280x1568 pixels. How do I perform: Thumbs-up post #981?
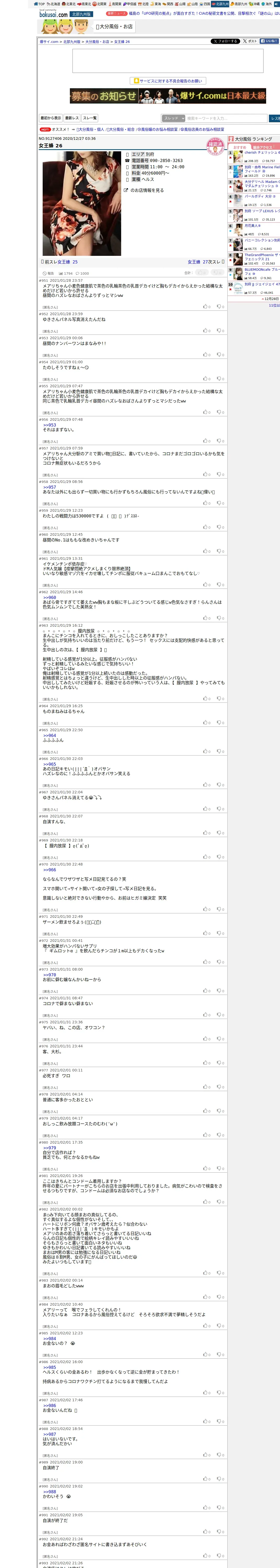coord(206,1202)
